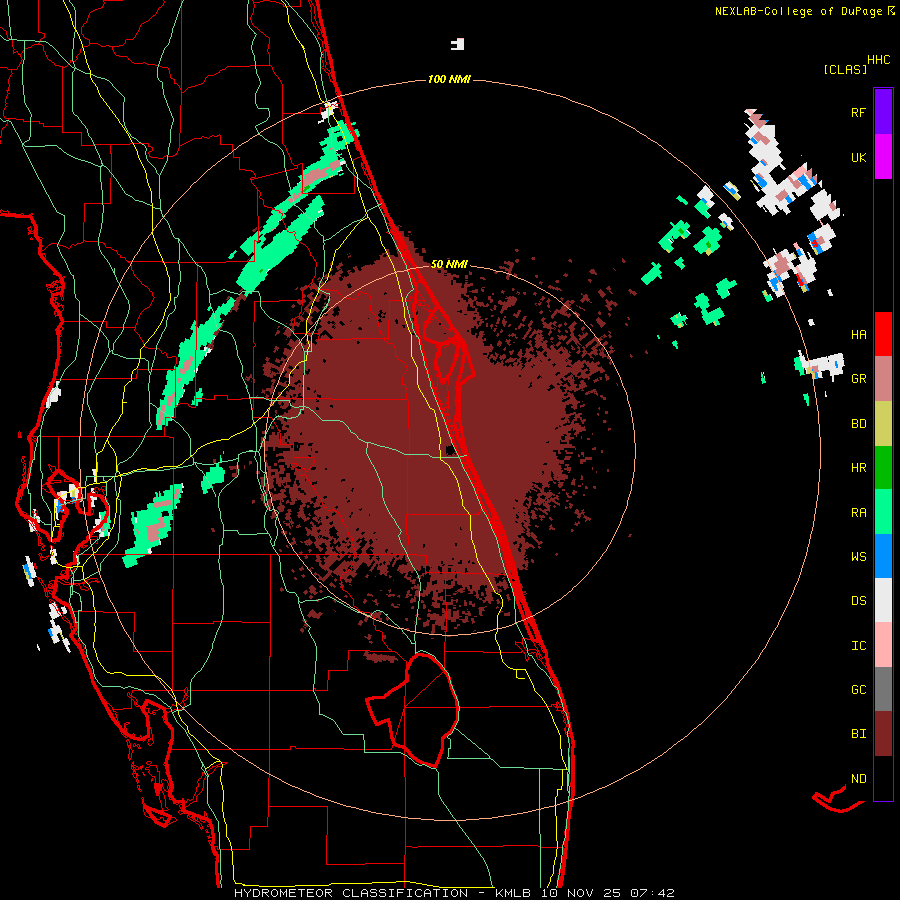The height and width of the screenshot is (900, 900).
Task: Click the "HYDROMETEOR CLASSIFICATION" title text
Action: click(352, 893)
